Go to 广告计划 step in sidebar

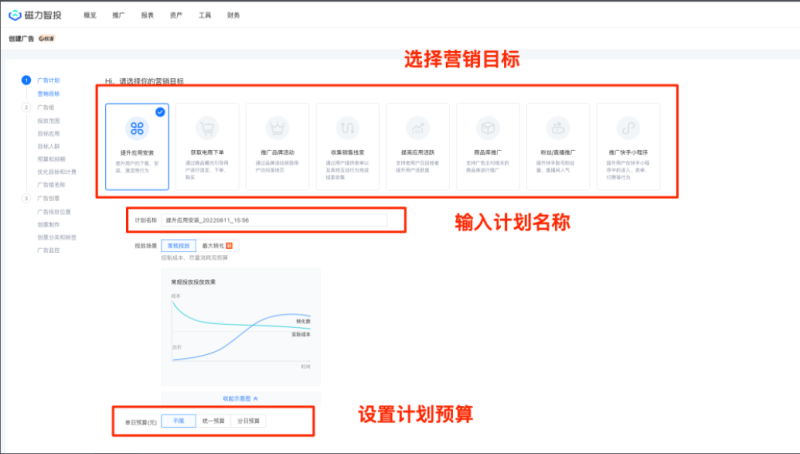(48, 80)
